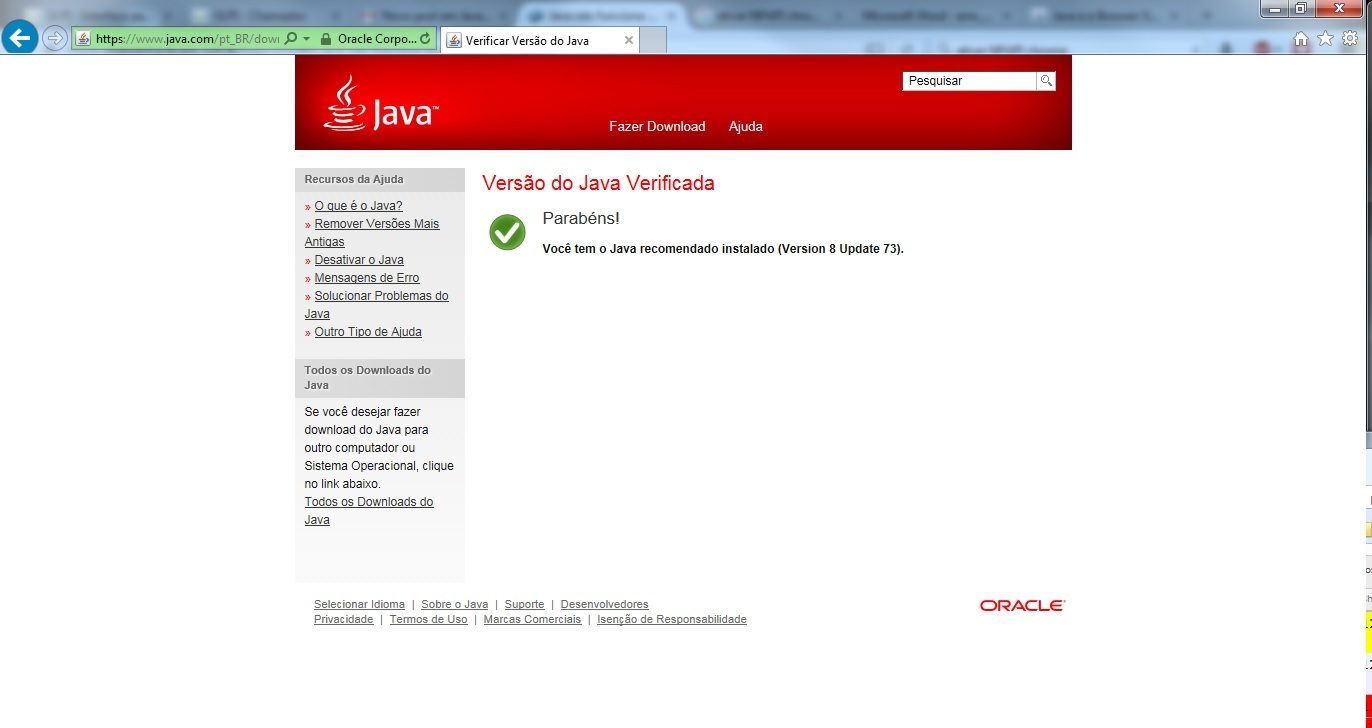Viewport: 1372px width, 728px height.
Task: Open the address bar autocomplete dropdown arrow
Action: pyautogui.click(x=306, y=39)
